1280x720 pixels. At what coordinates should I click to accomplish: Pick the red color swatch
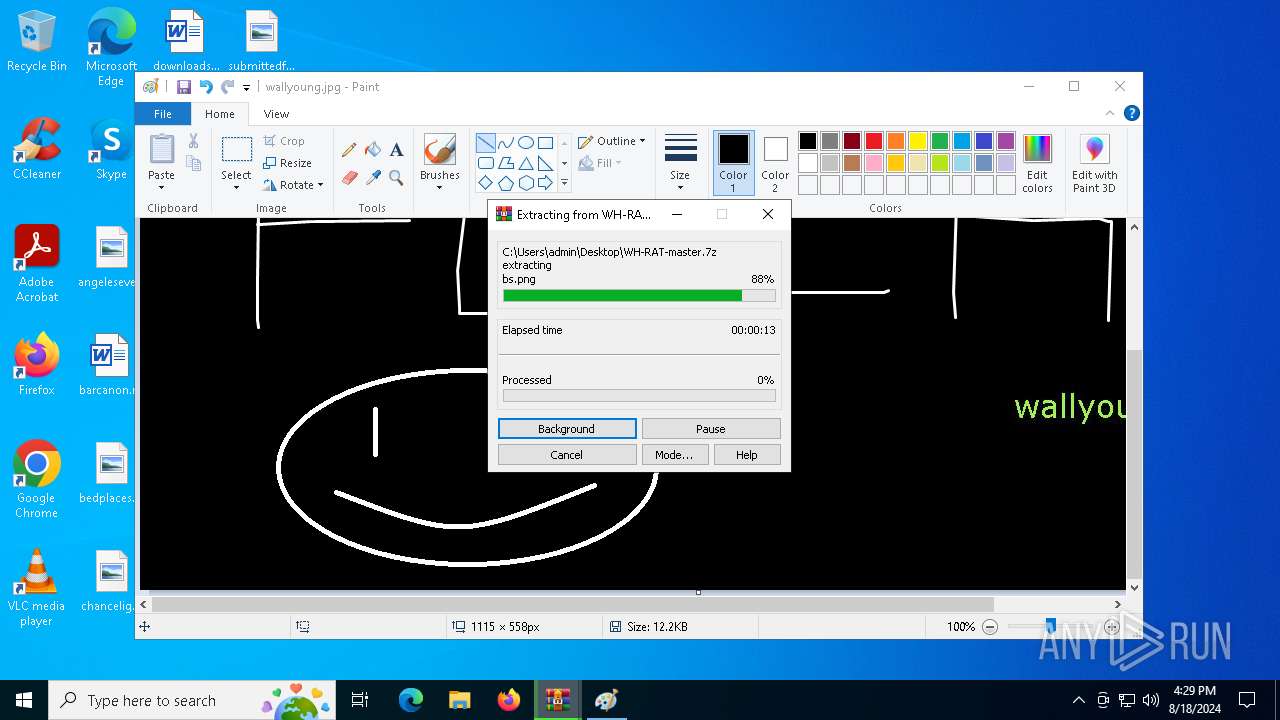click(874, 141)
